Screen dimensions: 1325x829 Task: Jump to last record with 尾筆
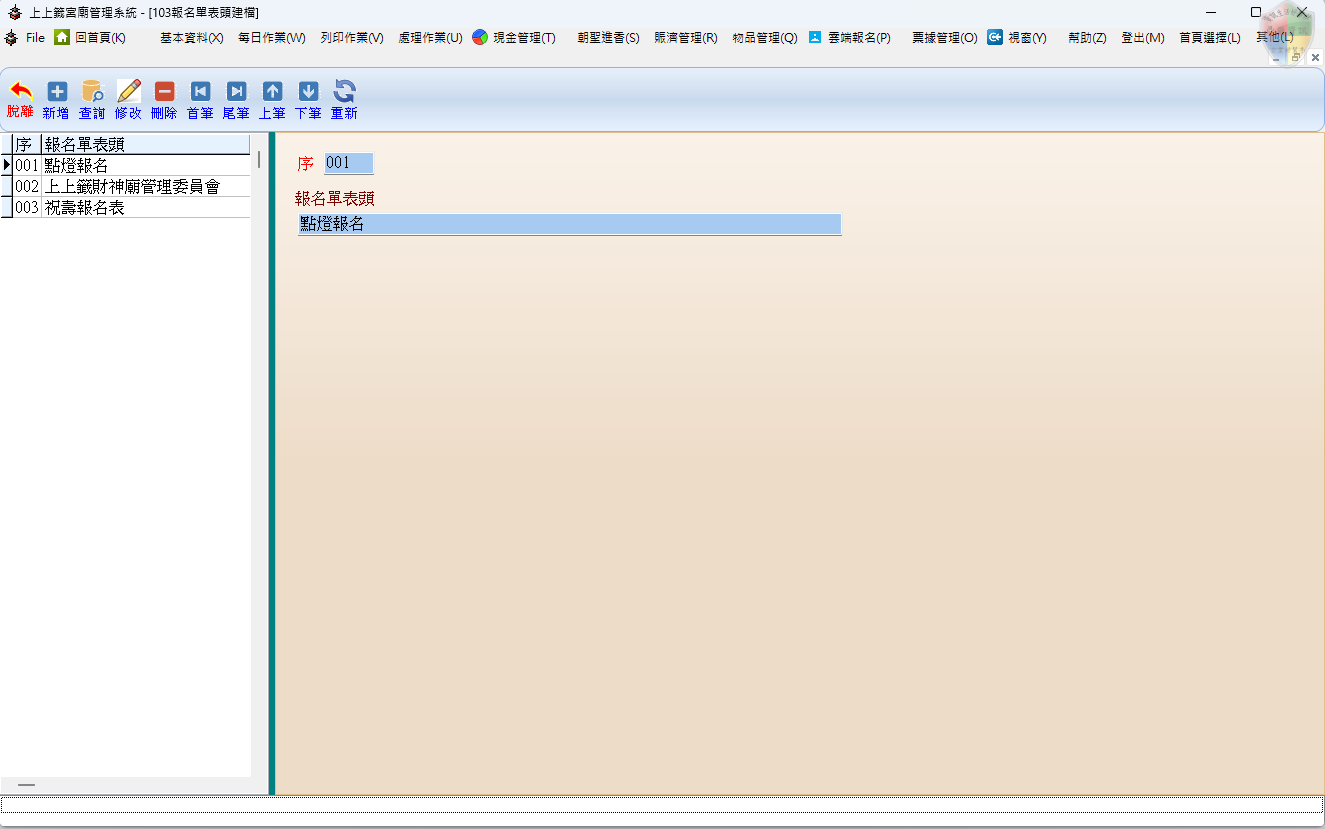[x=236, y=93]
